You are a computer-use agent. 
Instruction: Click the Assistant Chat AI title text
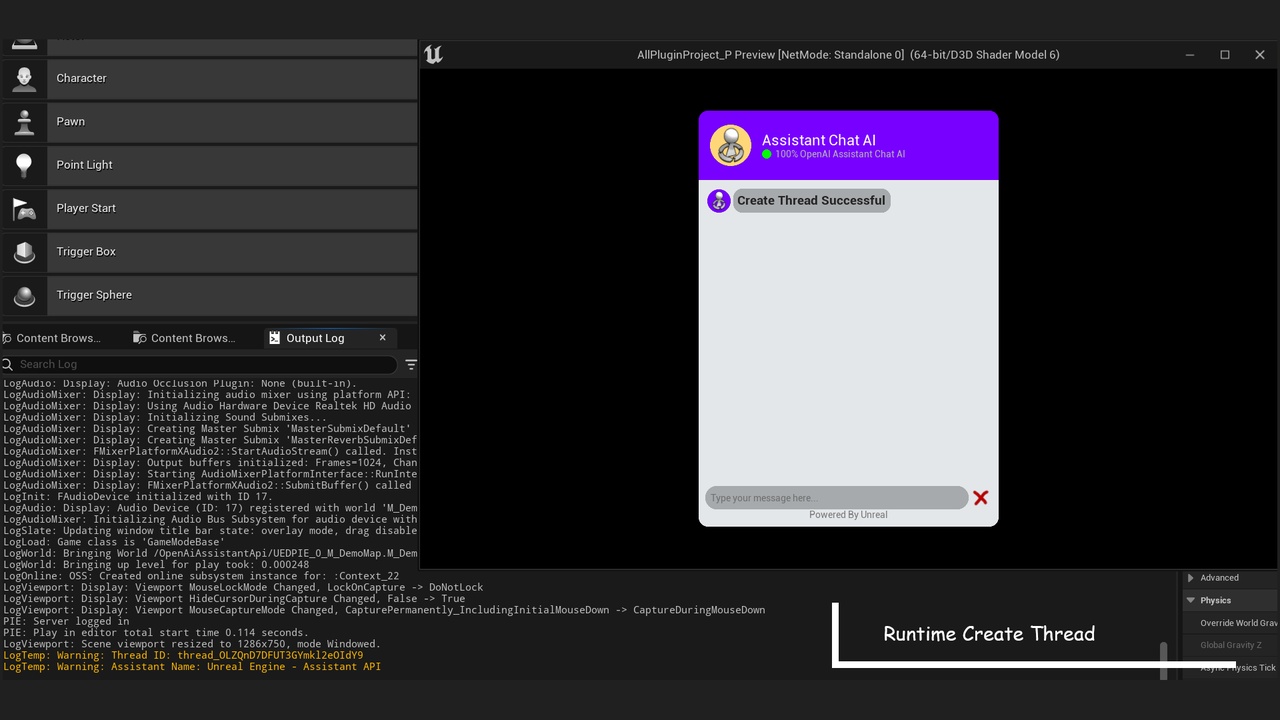coord(819,141)
